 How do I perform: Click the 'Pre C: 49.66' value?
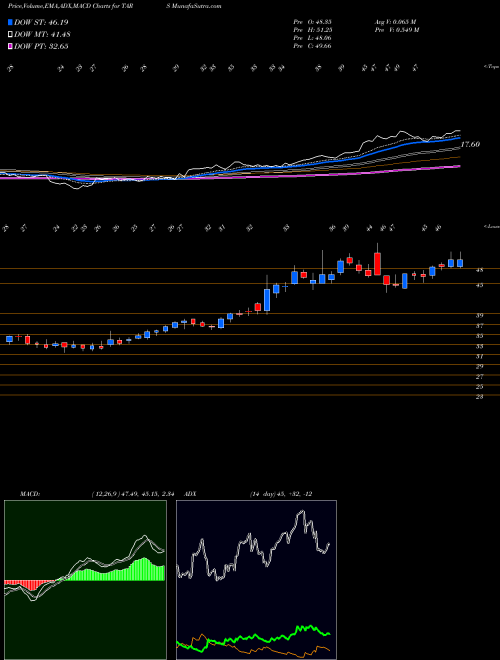[x=313, y=46]
